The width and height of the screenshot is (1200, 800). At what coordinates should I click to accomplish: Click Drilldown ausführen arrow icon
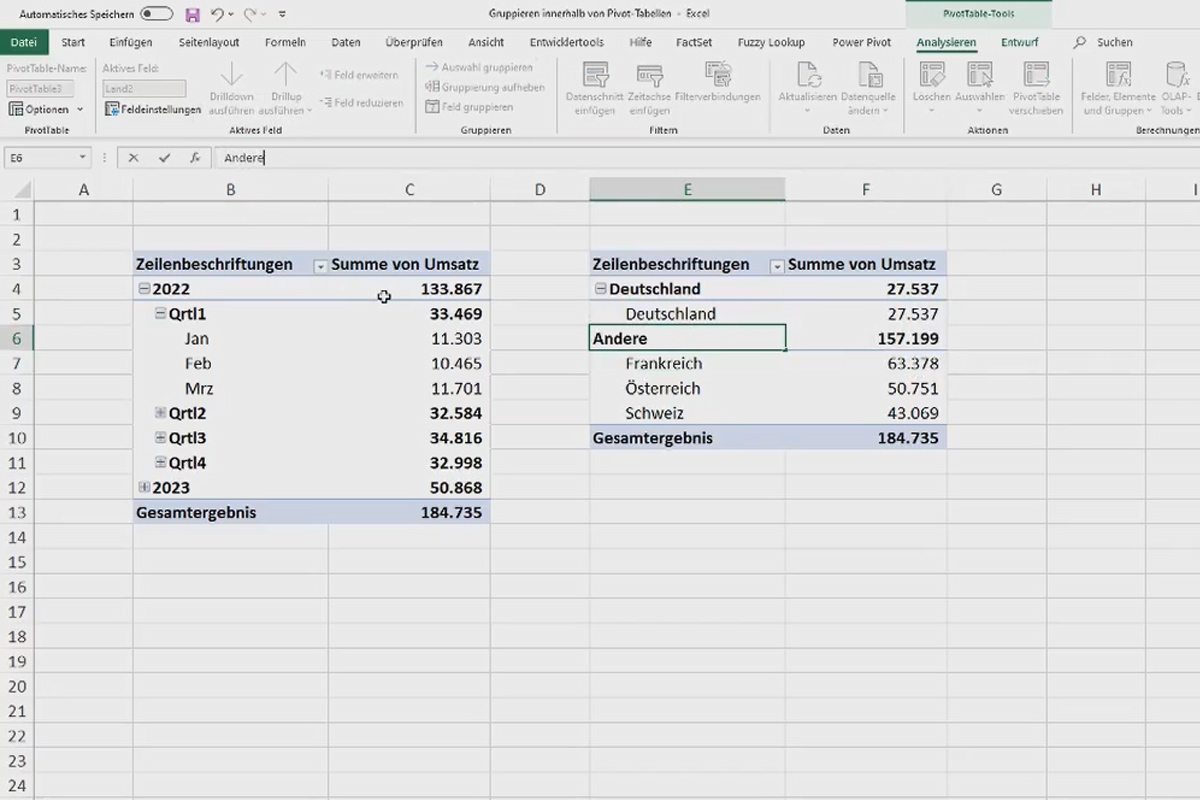[231, 75]
